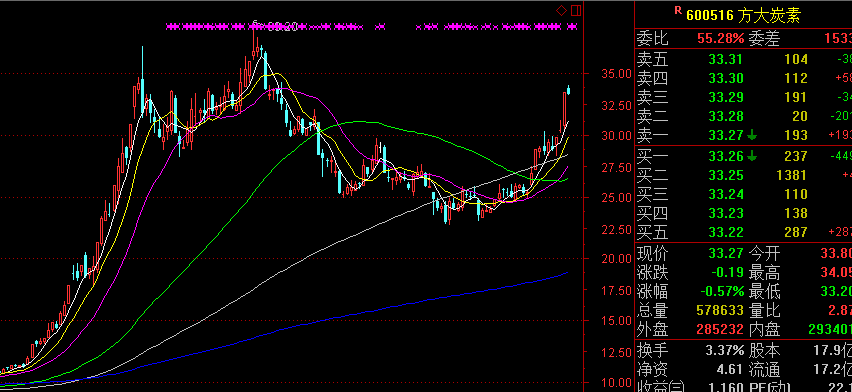Screen dimensions: 852x392
Task: Select the 卖五 order row at 33.31
Action: [744, 59]
